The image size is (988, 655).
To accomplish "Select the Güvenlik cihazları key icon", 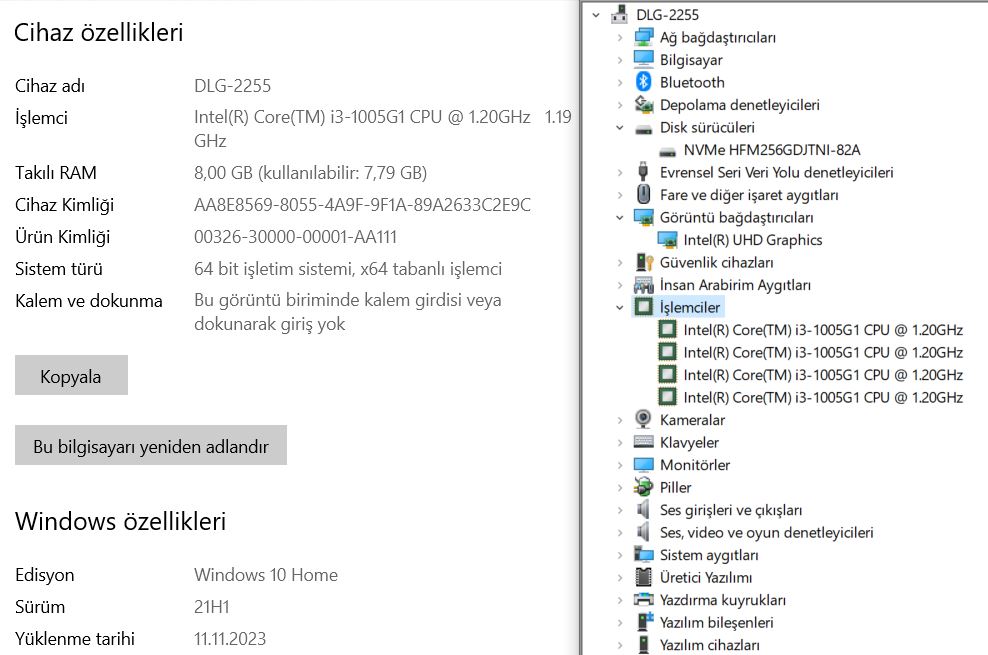I will 643,262.
